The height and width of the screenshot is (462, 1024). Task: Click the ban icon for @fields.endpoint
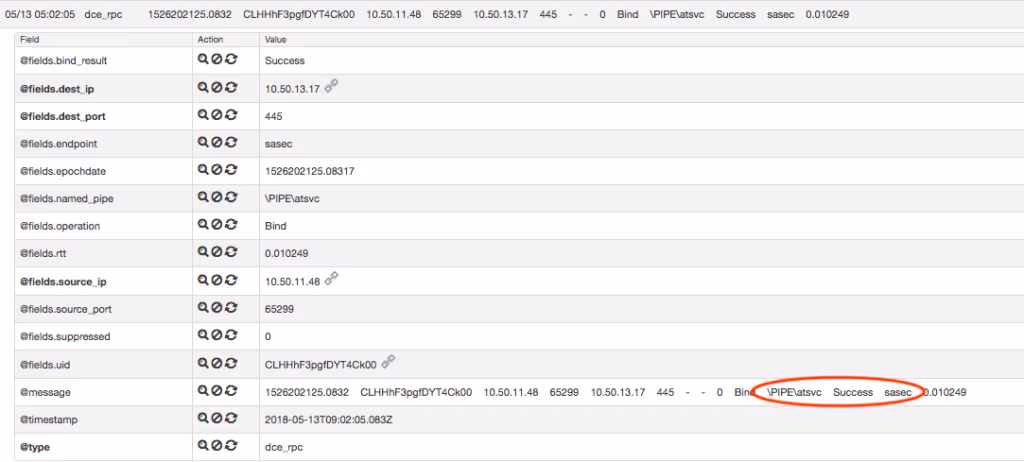pos(217,142)
